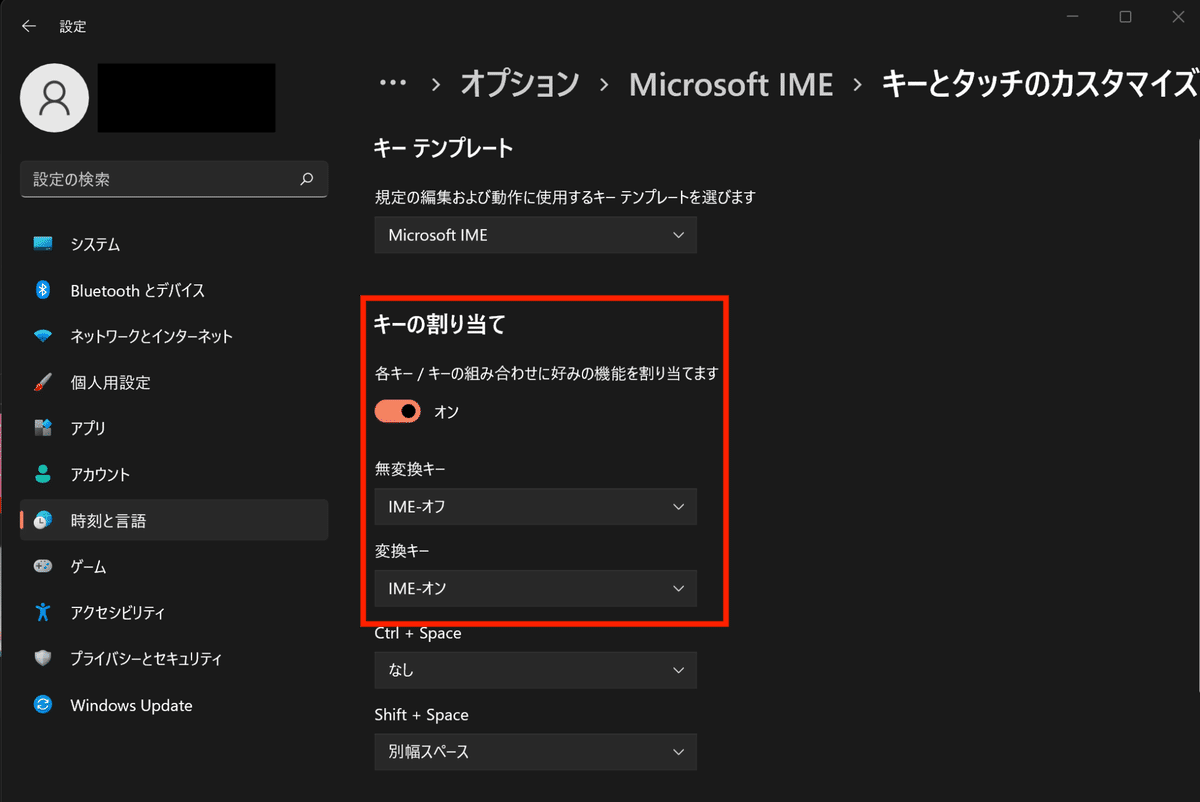Open the Ctrl + Space dropdown
The height and width of the screenshot is (802, 1200).
coord(536,670)
